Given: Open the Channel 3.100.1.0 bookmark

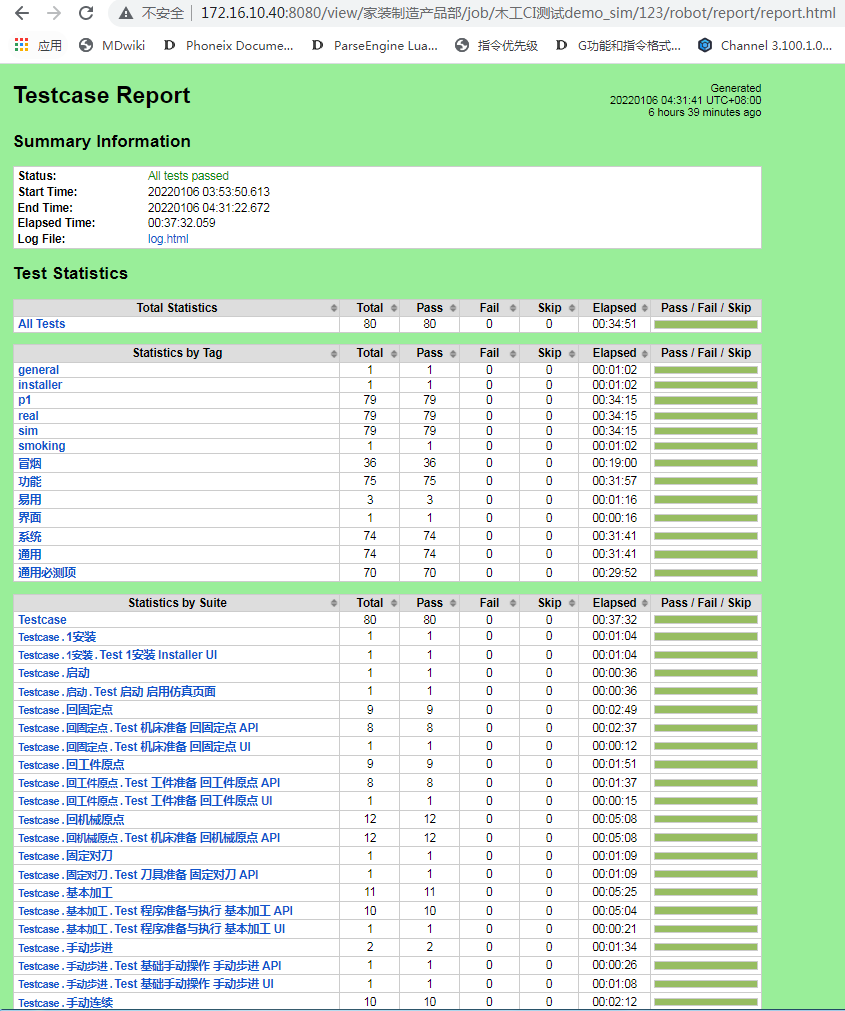Looking at the screenshot, I should pyautogui.click(x=765, y=45).
